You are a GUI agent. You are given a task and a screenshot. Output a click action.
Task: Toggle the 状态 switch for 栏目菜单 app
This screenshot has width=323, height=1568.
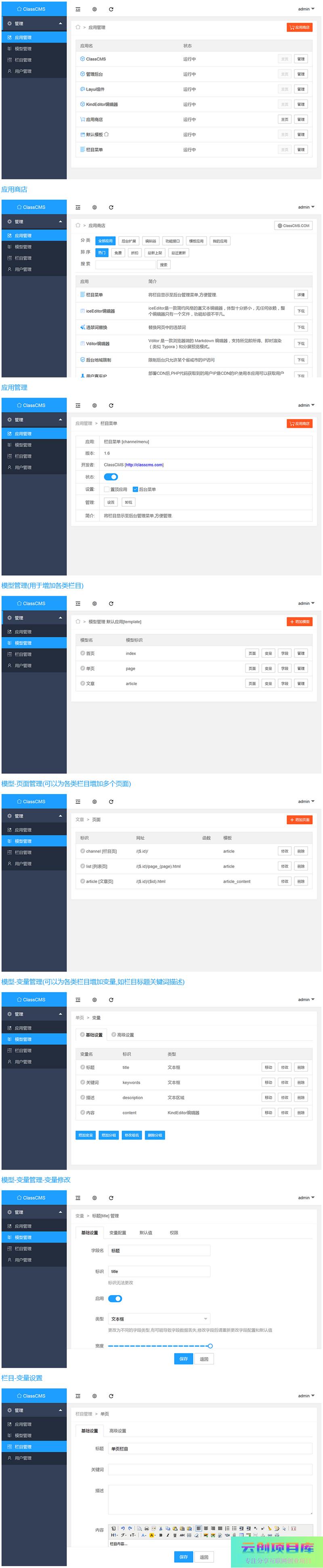111,477
